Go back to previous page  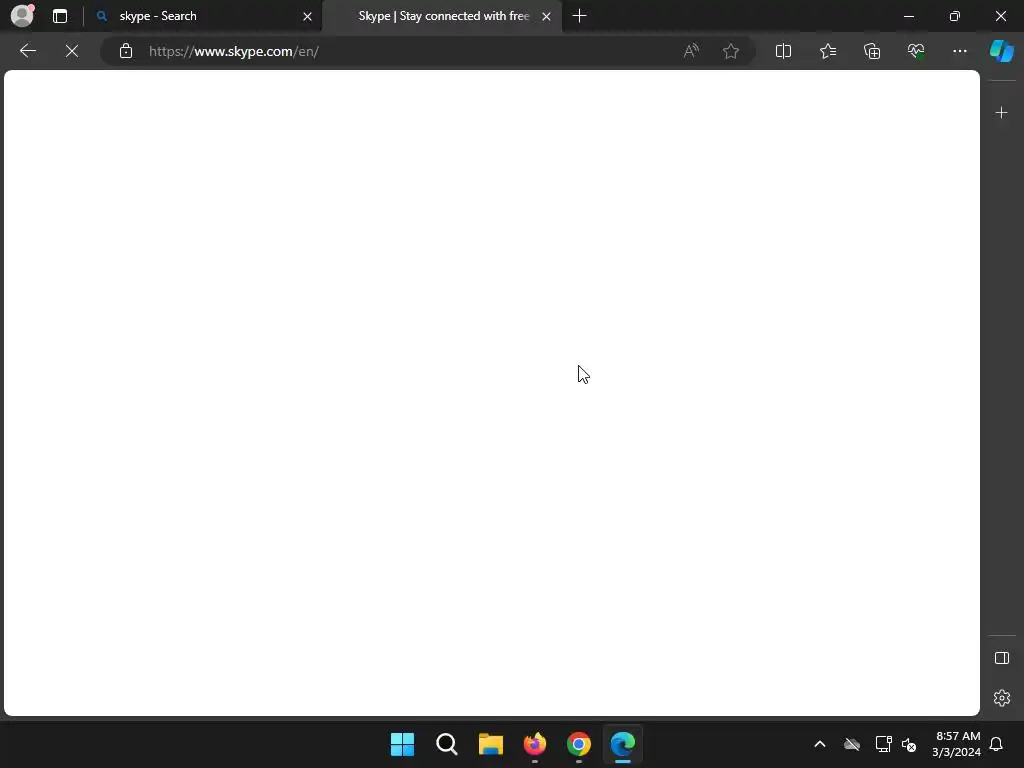(27, 51)
